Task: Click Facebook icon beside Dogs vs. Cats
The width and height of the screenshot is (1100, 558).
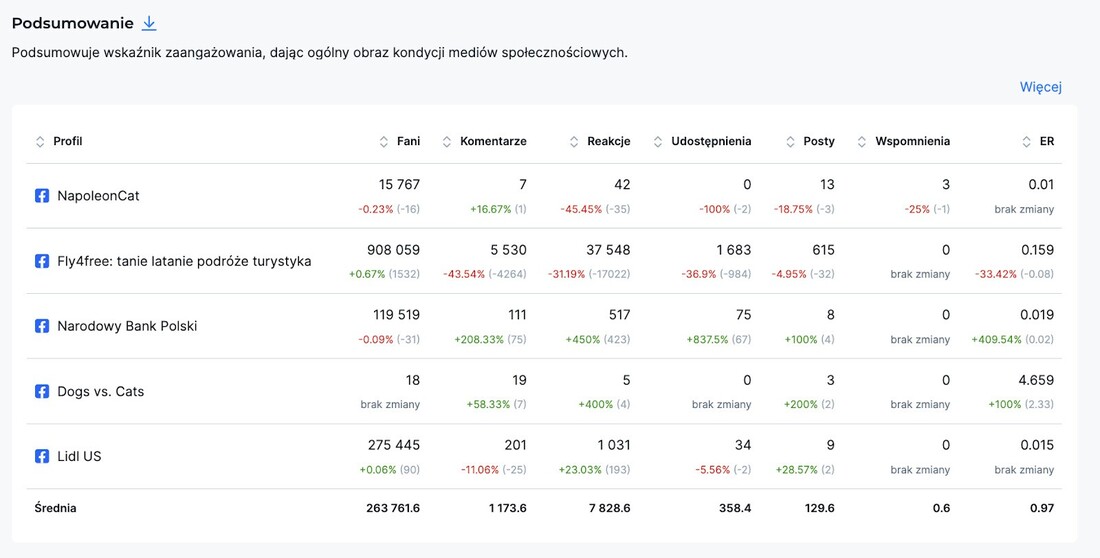Action: (x=42, y=392)
